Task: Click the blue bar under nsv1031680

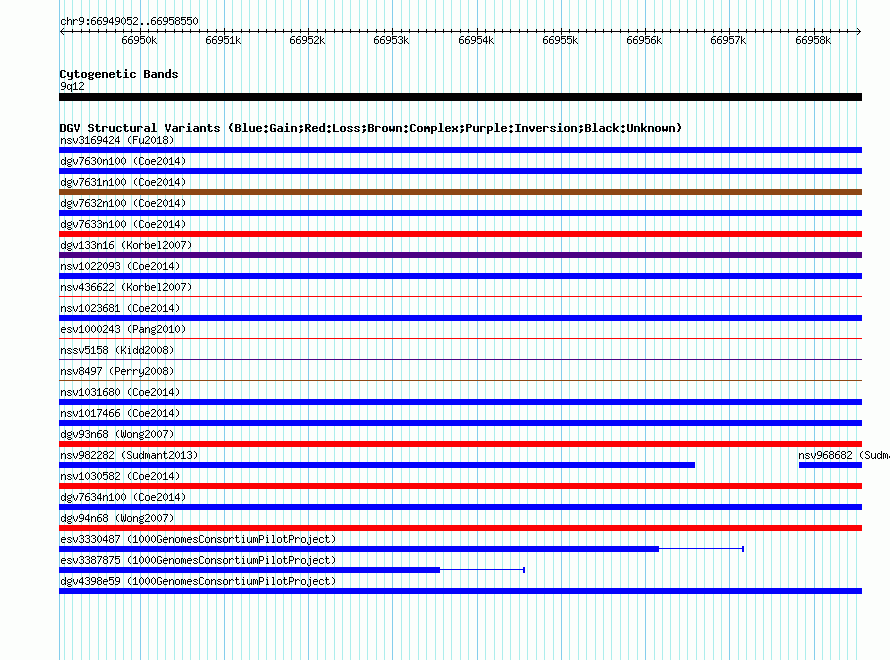Action: (460, 402)
